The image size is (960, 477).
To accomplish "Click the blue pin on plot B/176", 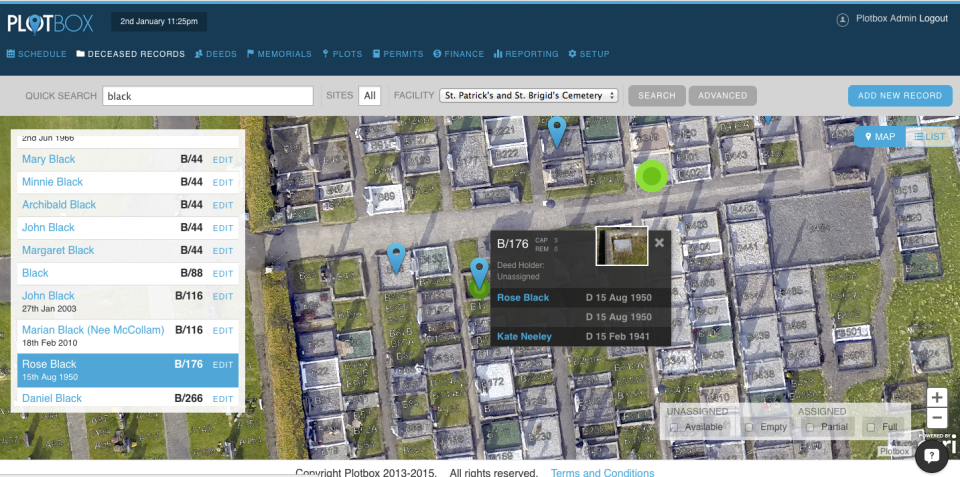I will (x=479, y=272).
